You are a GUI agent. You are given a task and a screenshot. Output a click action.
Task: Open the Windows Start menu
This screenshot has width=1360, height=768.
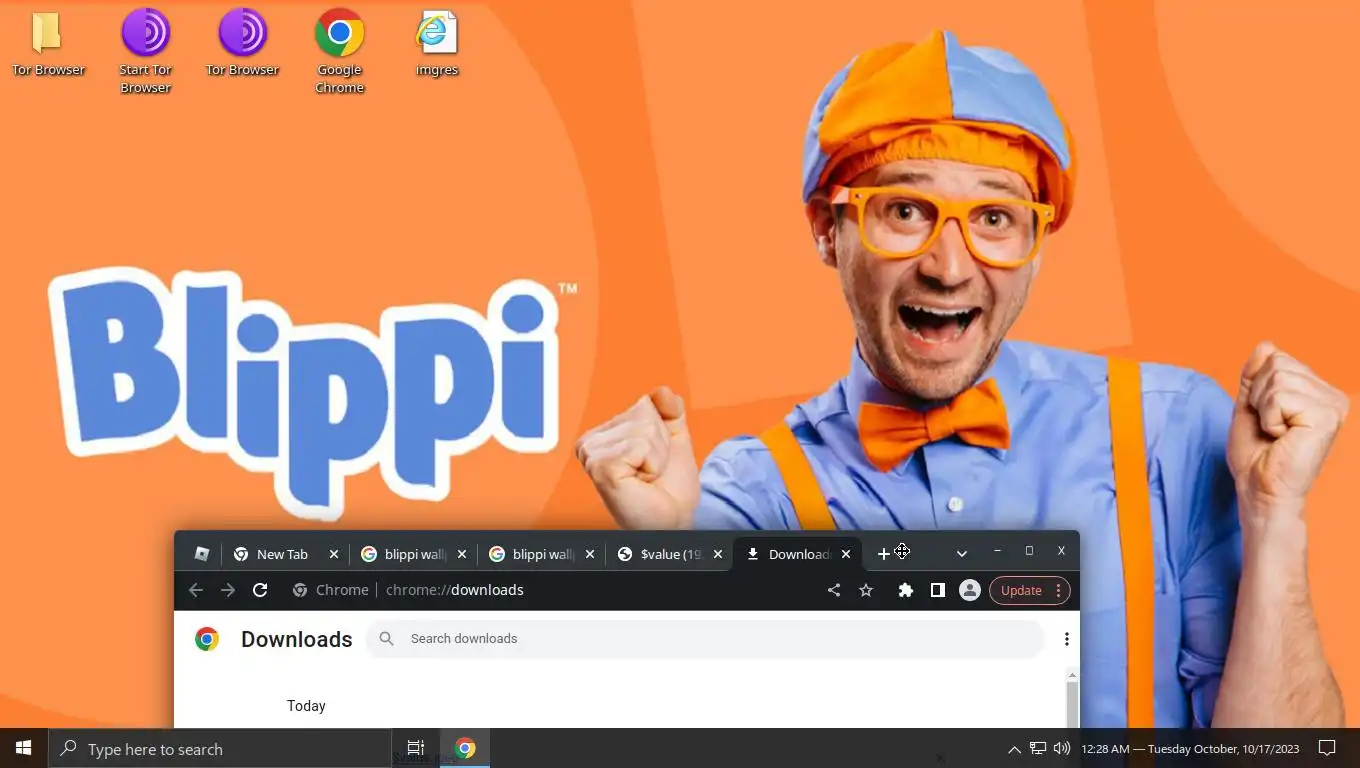pos(24,748)
